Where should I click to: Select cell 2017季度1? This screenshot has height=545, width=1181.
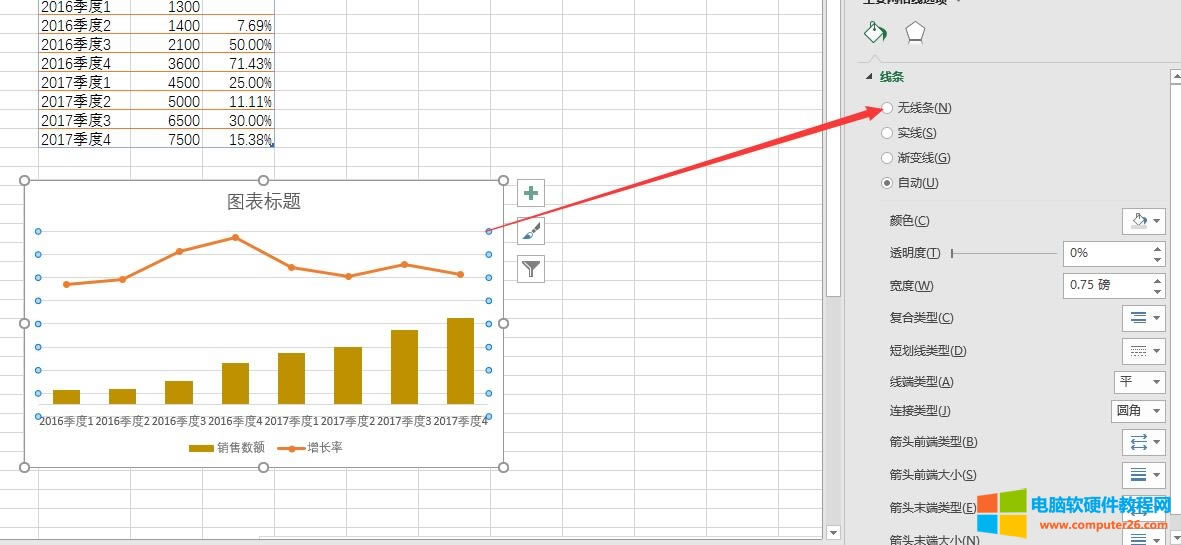[84, 83]
